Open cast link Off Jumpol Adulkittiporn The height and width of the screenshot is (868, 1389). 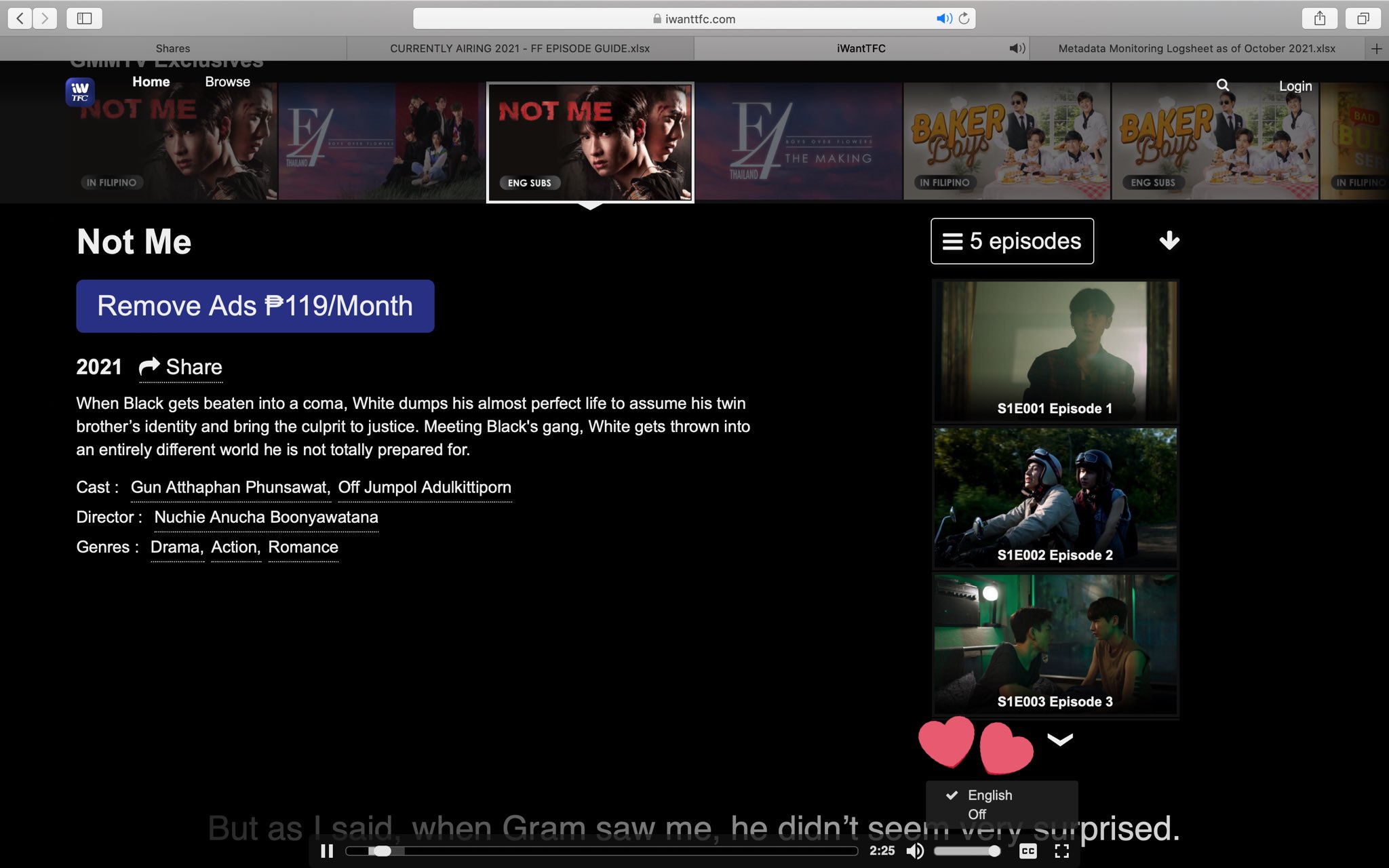[x=425, y=487]
